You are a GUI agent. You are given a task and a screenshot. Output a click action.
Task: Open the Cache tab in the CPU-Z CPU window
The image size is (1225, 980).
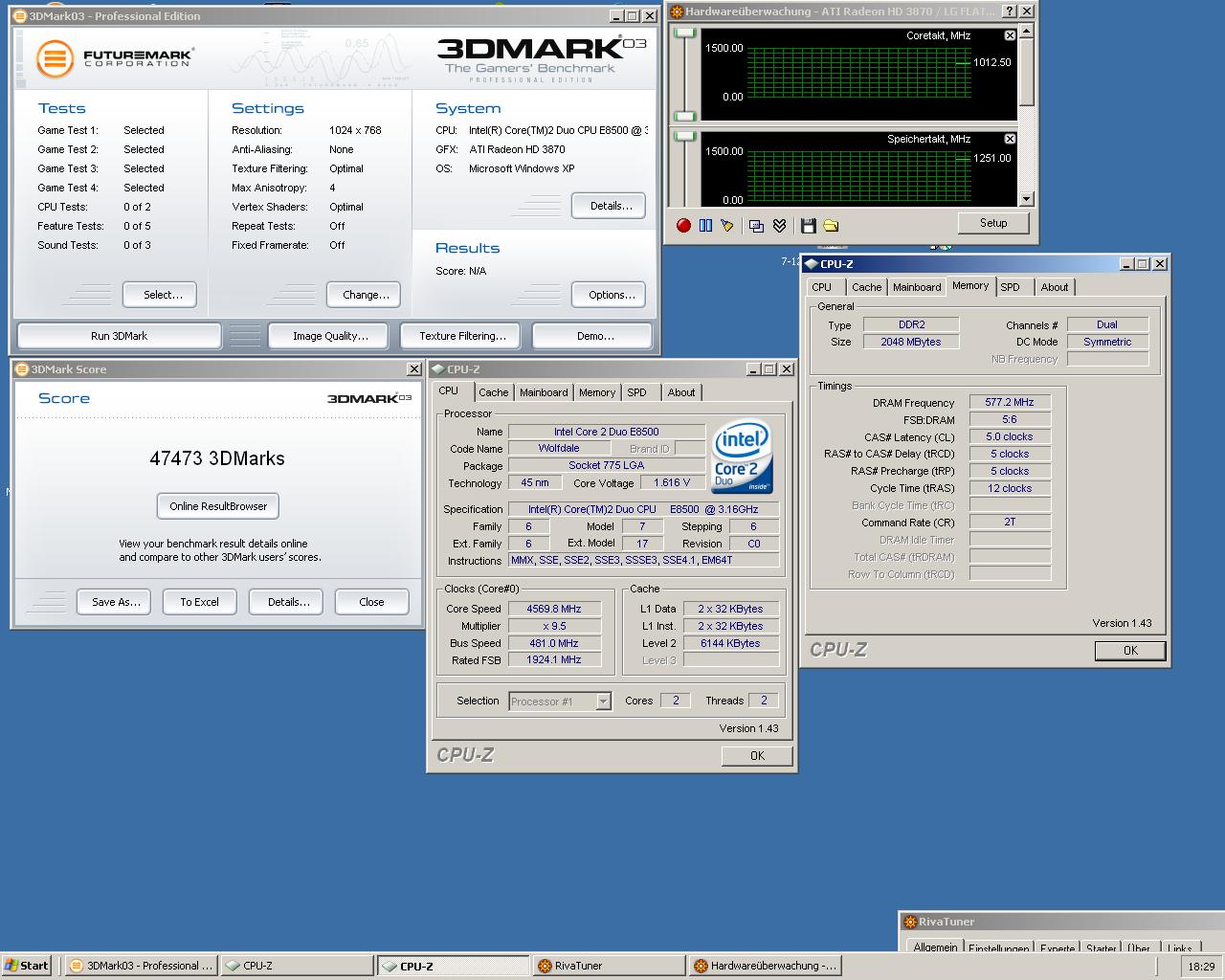coord(494,392)
